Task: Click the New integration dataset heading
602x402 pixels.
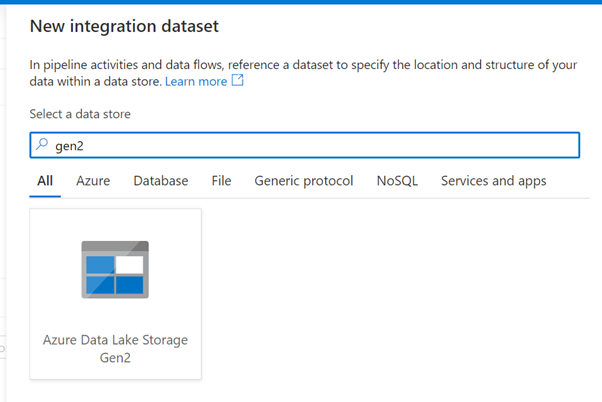Action: click(x=124, y=26)
